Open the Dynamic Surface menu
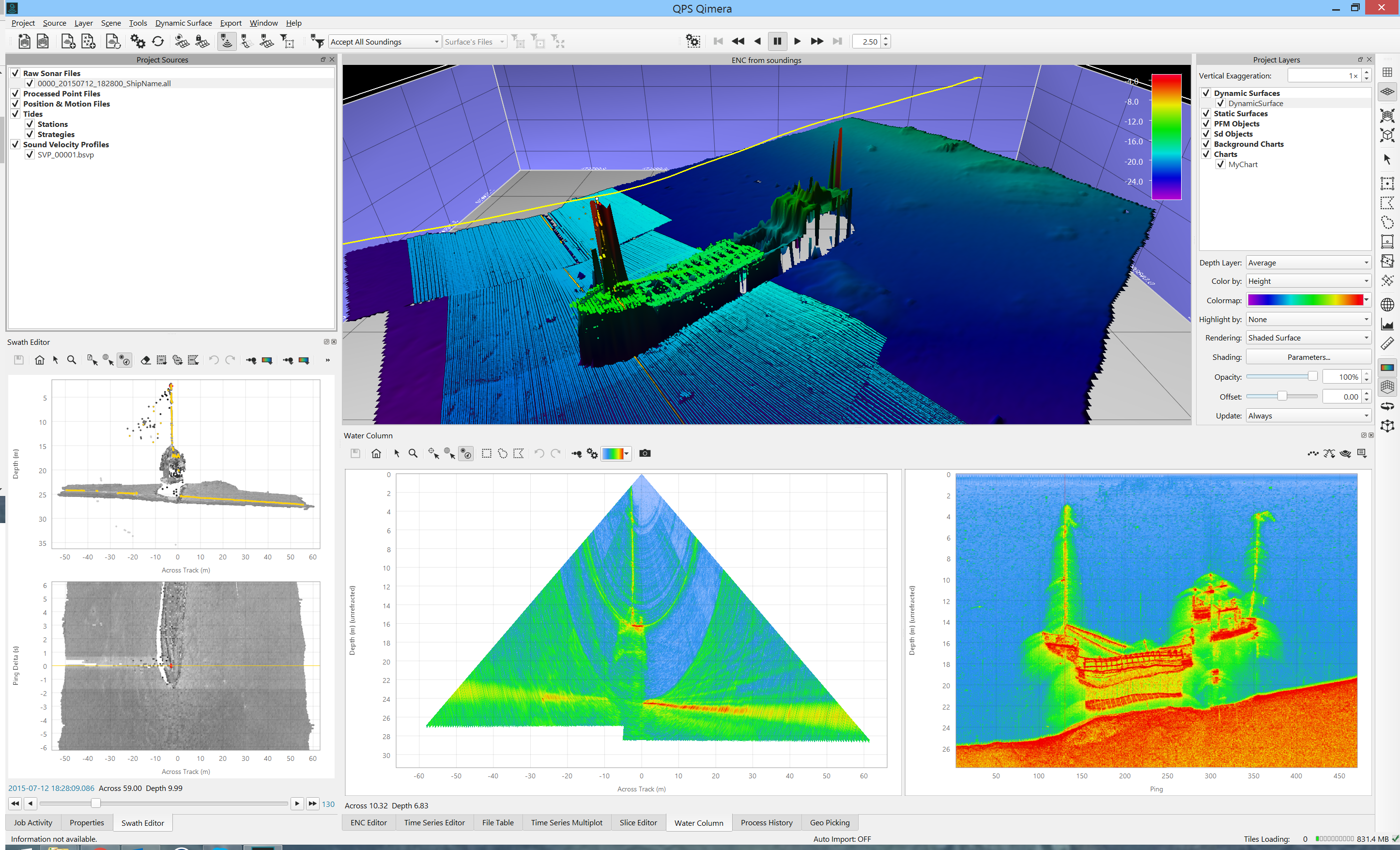Viewport: 1400px width, 850px height. [x=183, y=23]
